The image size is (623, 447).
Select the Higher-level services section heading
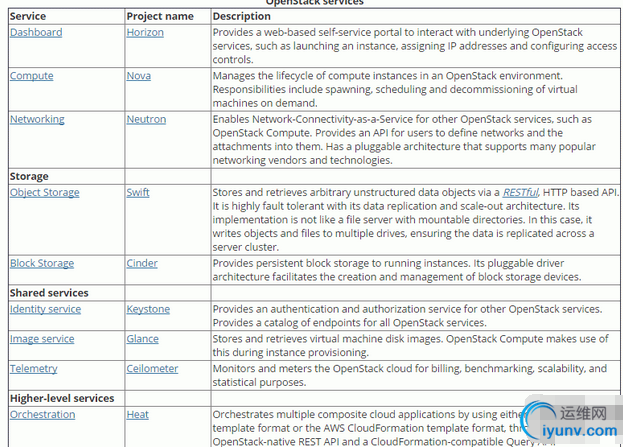click(x=62, y=399)
